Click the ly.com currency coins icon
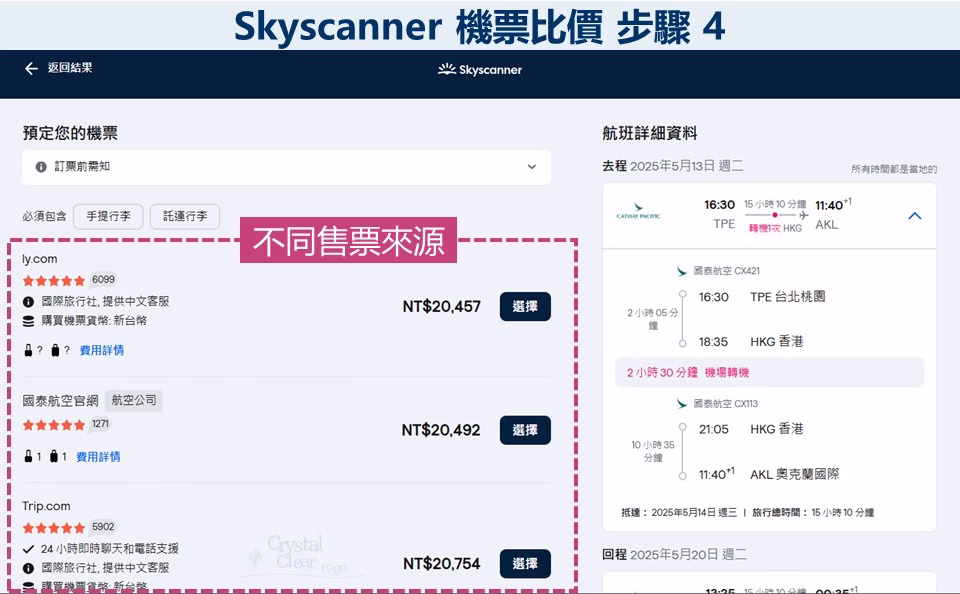Viewport: 960px width, 594px height. (28, 321)
